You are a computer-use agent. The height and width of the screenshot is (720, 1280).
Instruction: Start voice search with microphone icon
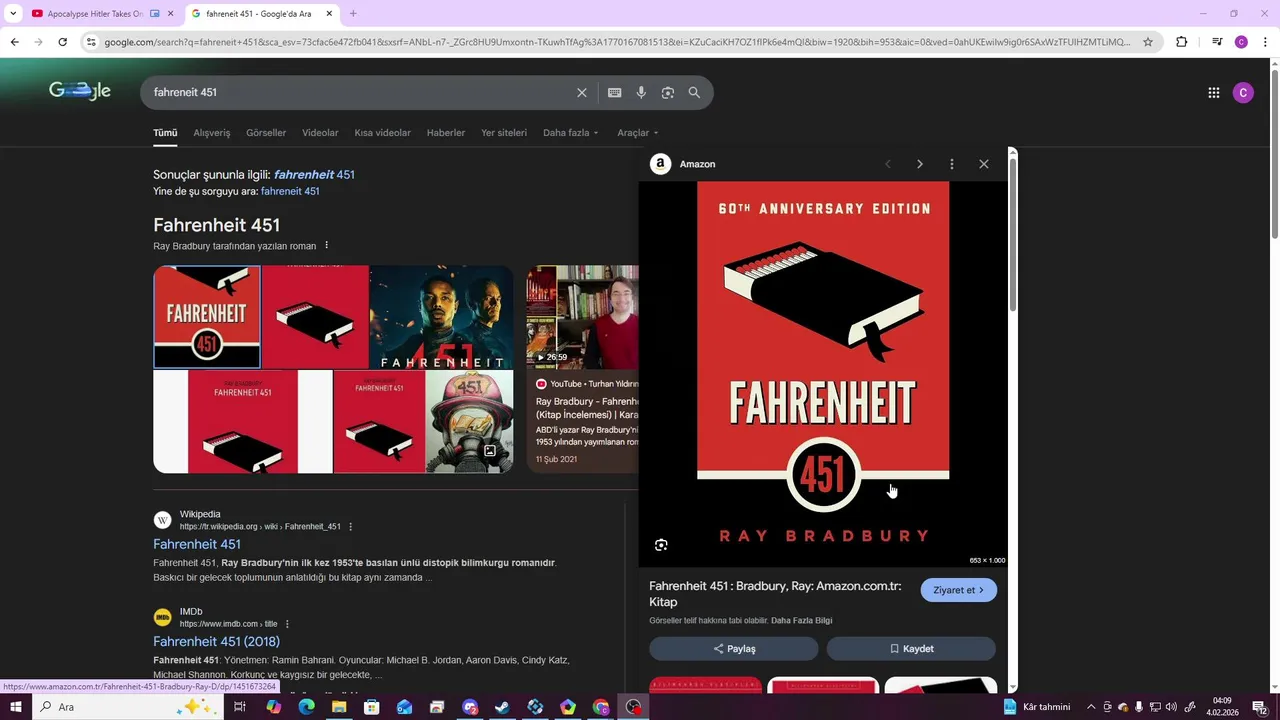point(641,92)
